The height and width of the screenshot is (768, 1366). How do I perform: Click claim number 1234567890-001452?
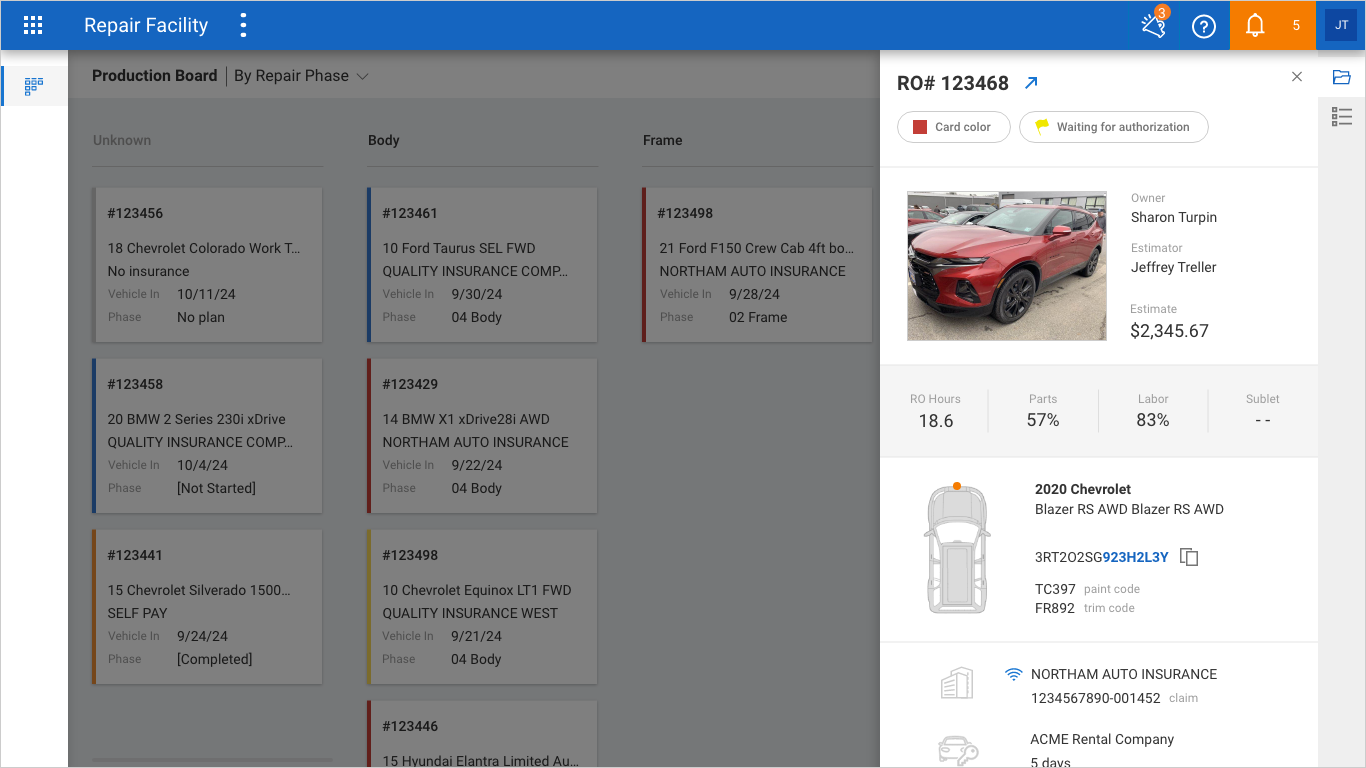click(x=1096, y=698)
